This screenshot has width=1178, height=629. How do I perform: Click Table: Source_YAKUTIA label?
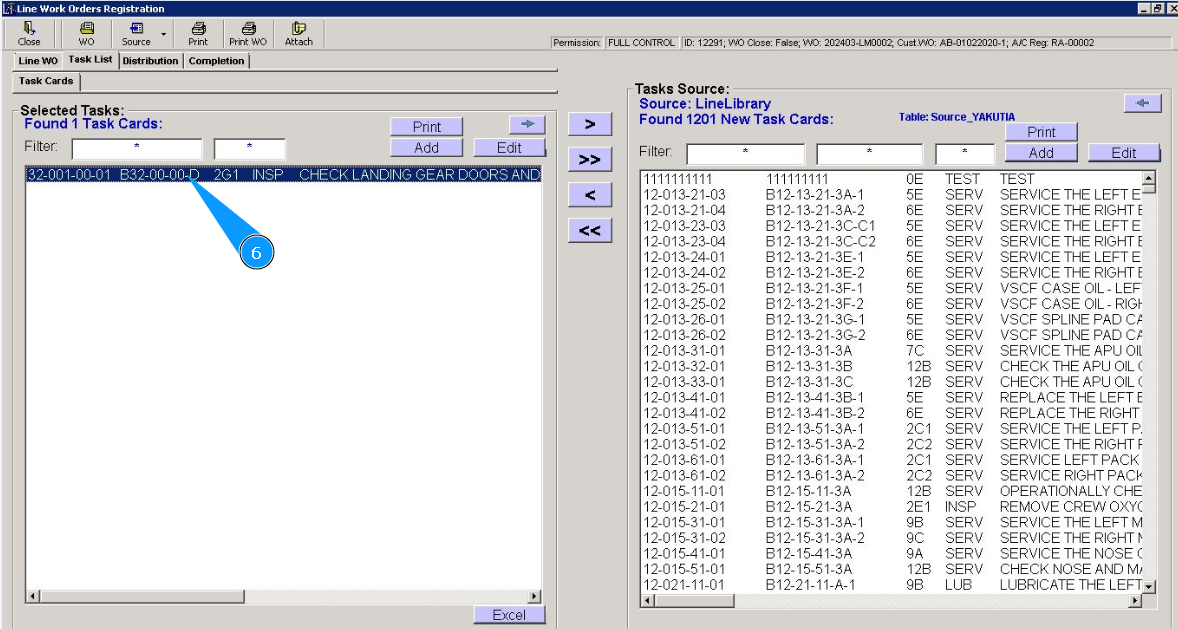click(x=956, y=117)
